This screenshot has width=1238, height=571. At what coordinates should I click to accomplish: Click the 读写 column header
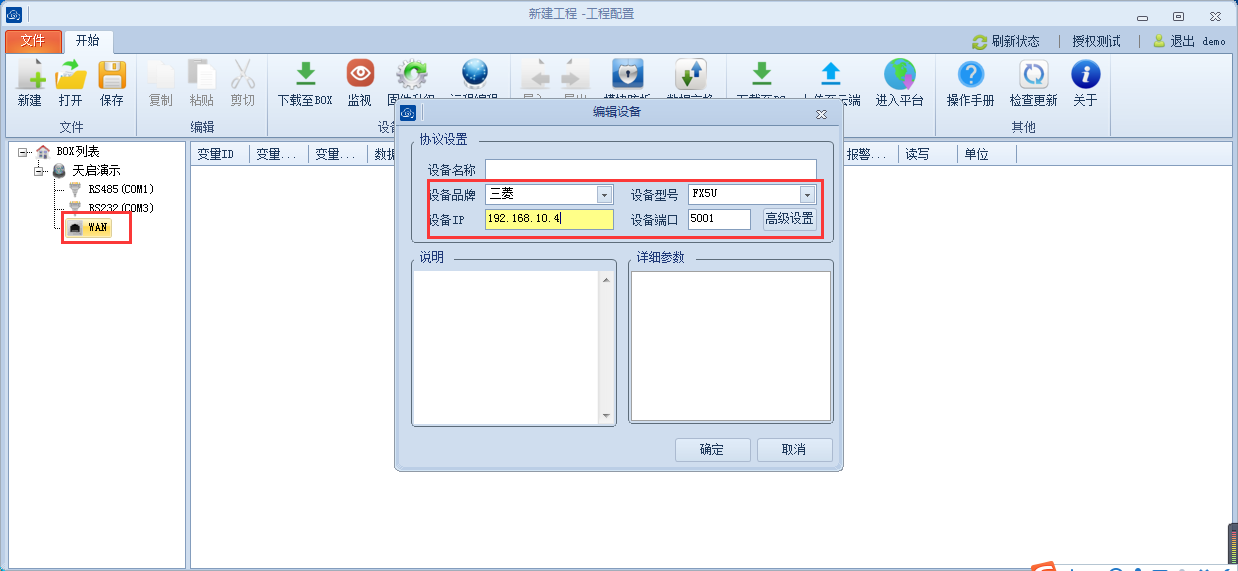pyautogui.click(x=927, y=154)
